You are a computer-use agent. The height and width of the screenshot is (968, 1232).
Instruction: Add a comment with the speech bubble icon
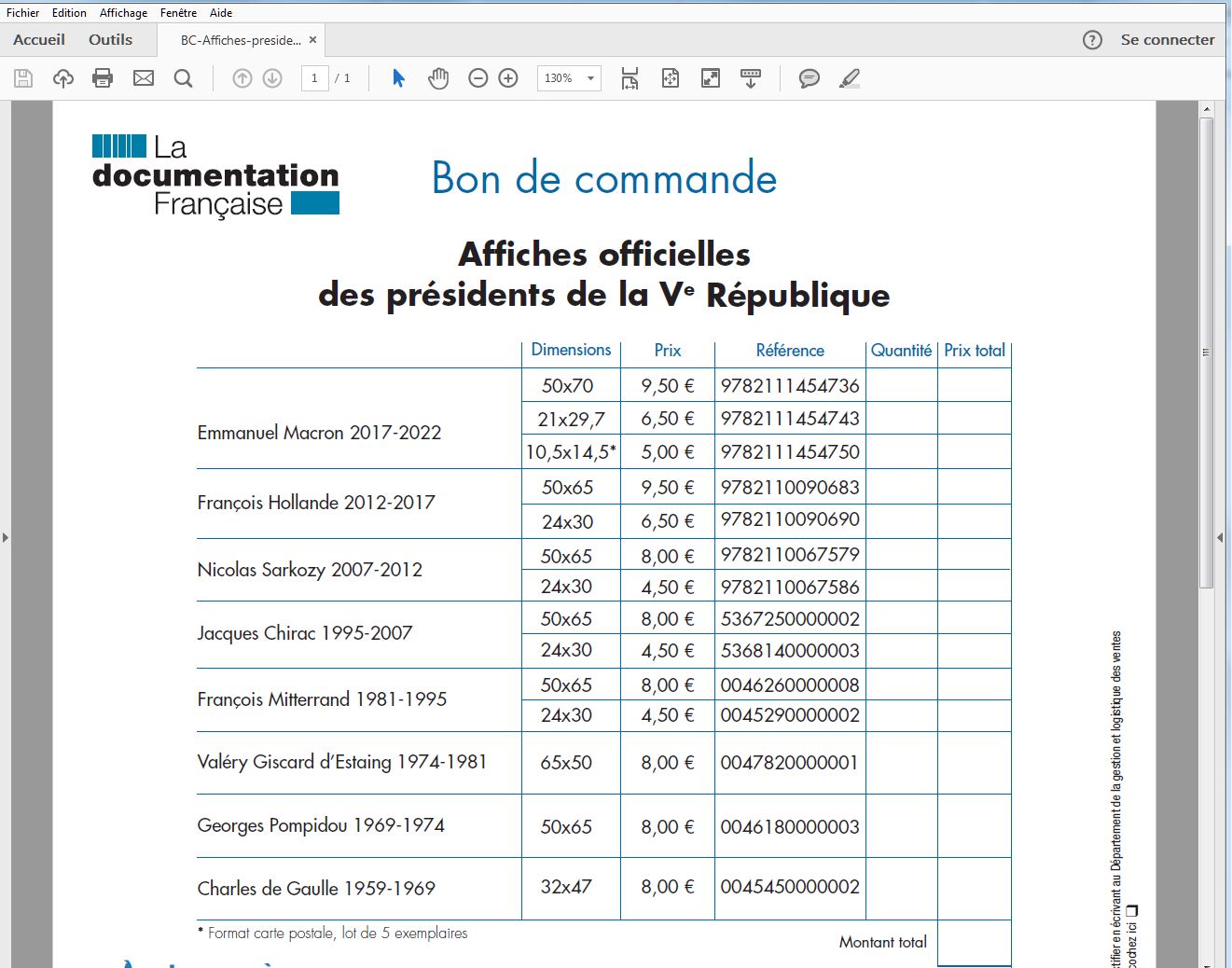coord(810,78)
